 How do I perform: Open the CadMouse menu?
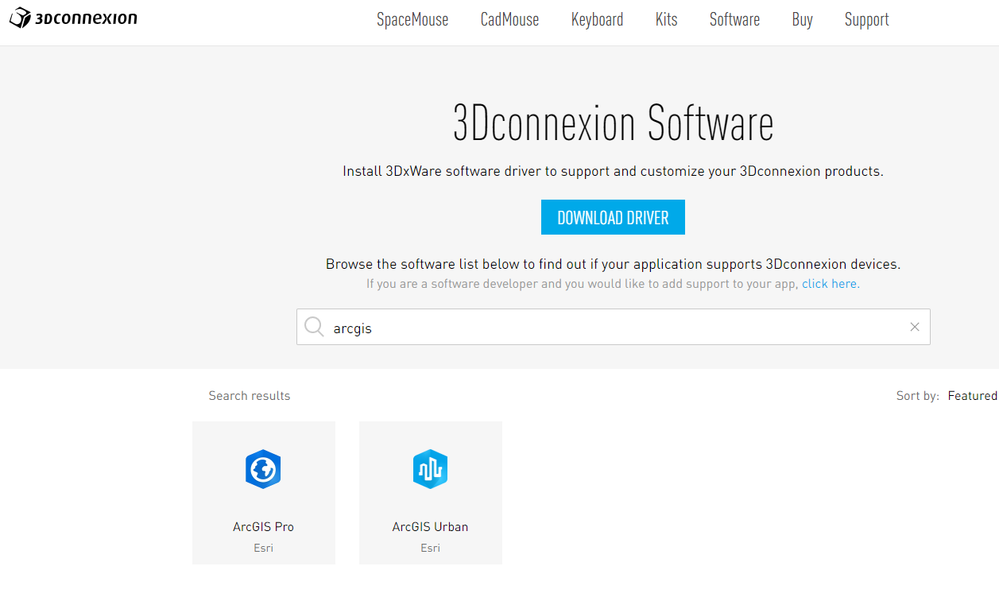(509, 20)
